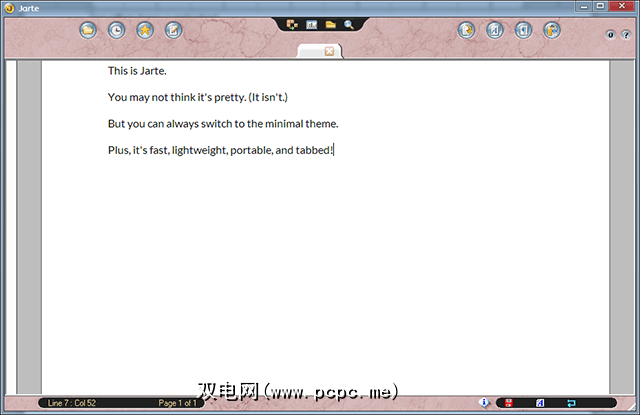This screenshot has height=415, width=640.
Task: Click the small round '0' button
Action: pyautogui.click(x=611, y=35)
